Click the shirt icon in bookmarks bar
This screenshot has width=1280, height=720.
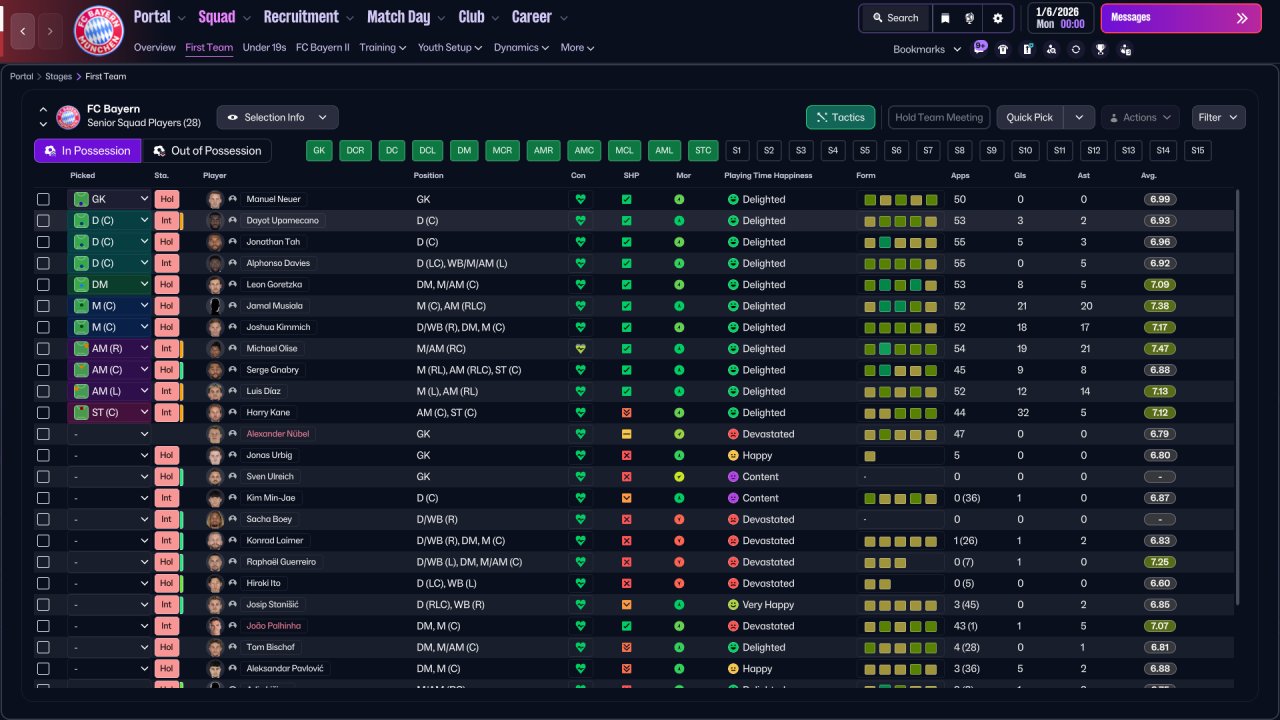point(1003,49)
